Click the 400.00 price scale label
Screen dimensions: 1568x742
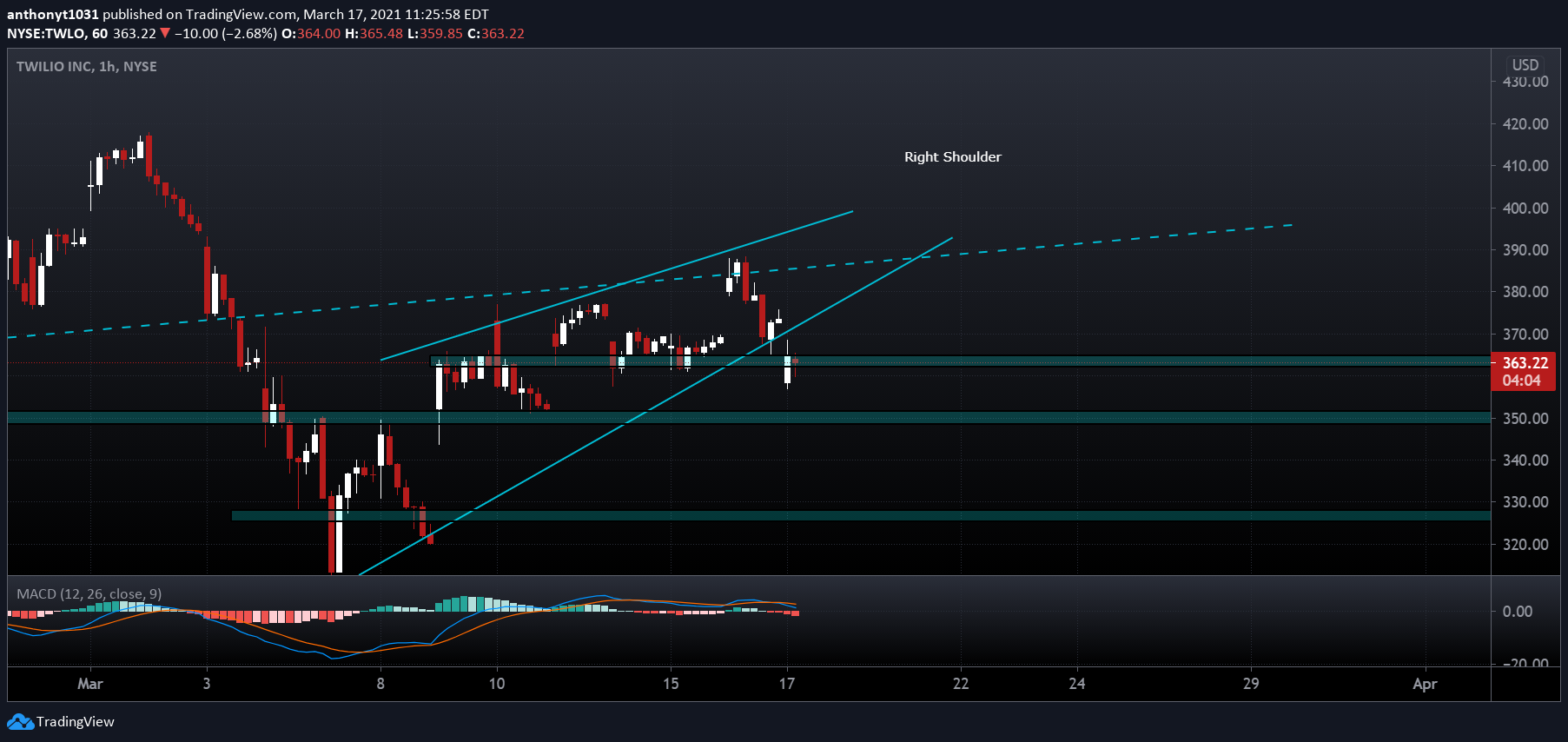point(1525,209)
